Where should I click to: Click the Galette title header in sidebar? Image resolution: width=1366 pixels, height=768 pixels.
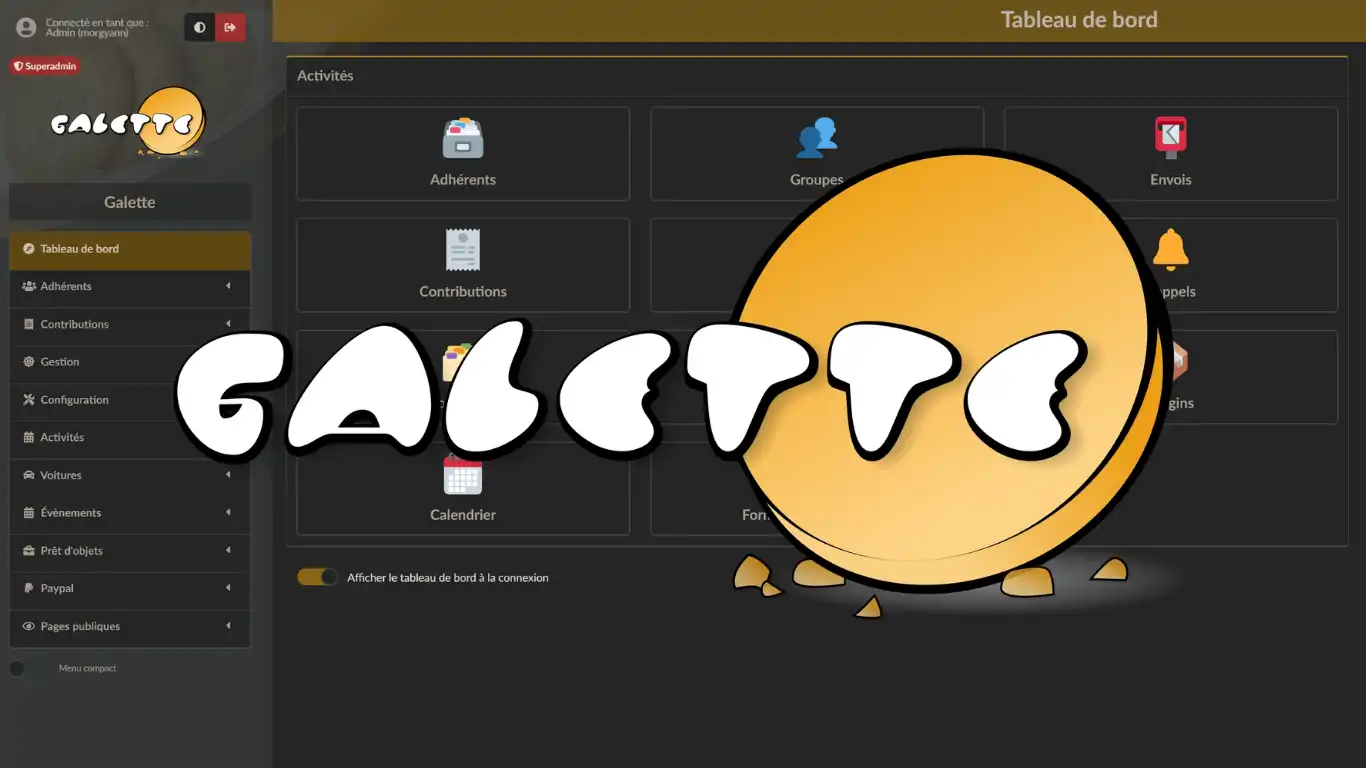click(x=130, y=202)
